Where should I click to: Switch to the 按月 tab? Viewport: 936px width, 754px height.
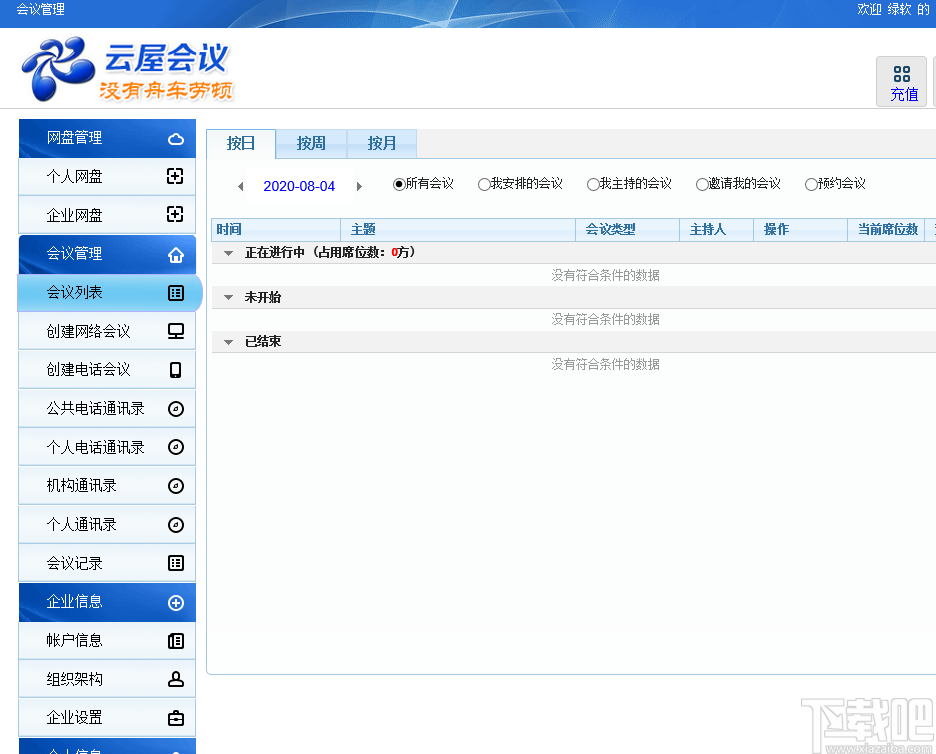[x=381, y=144]
